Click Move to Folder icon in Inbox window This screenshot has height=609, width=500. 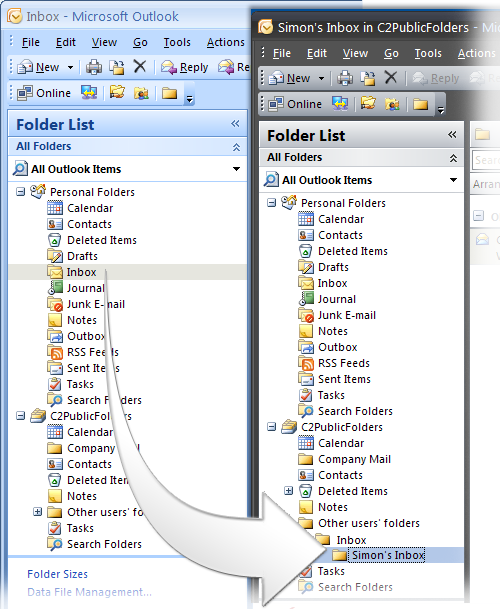pyautogui.click(x=117, y=67)
